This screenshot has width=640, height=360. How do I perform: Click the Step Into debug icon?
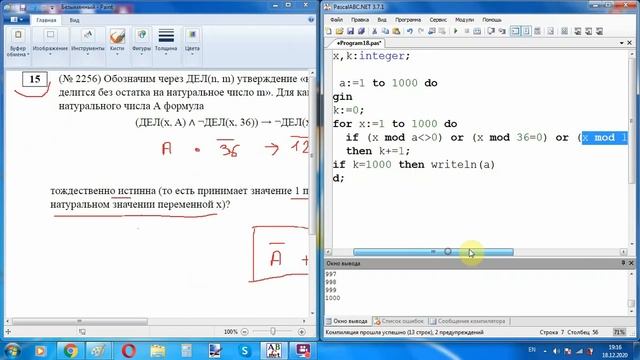point(502,31)
